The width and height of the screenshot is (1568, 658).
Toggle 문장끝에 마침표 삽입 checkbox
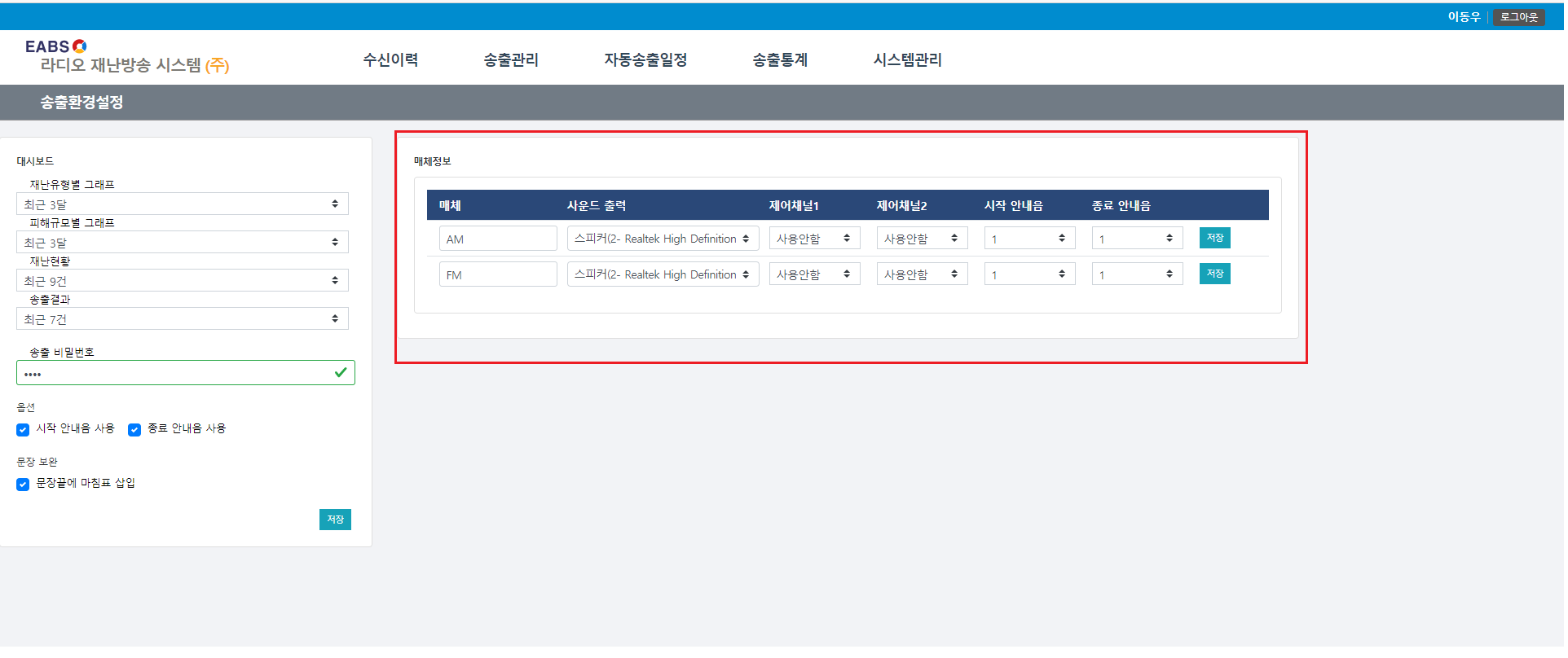23,485
